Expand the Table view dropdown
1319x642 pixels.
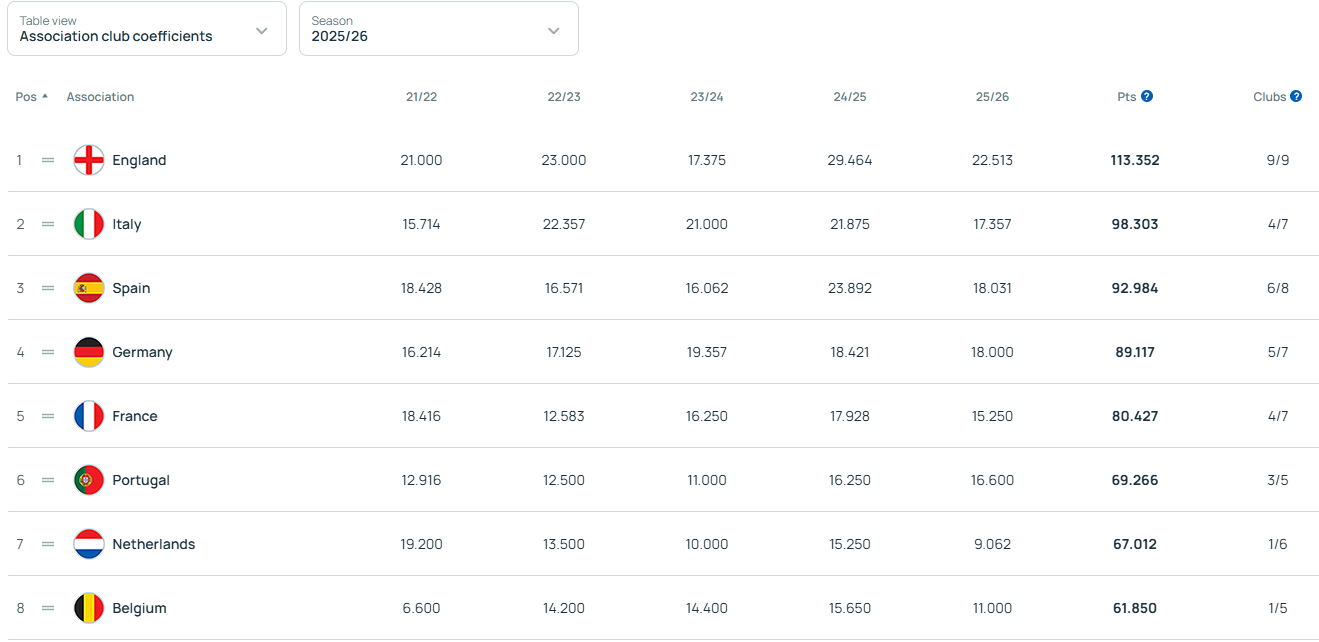(146, 29)
